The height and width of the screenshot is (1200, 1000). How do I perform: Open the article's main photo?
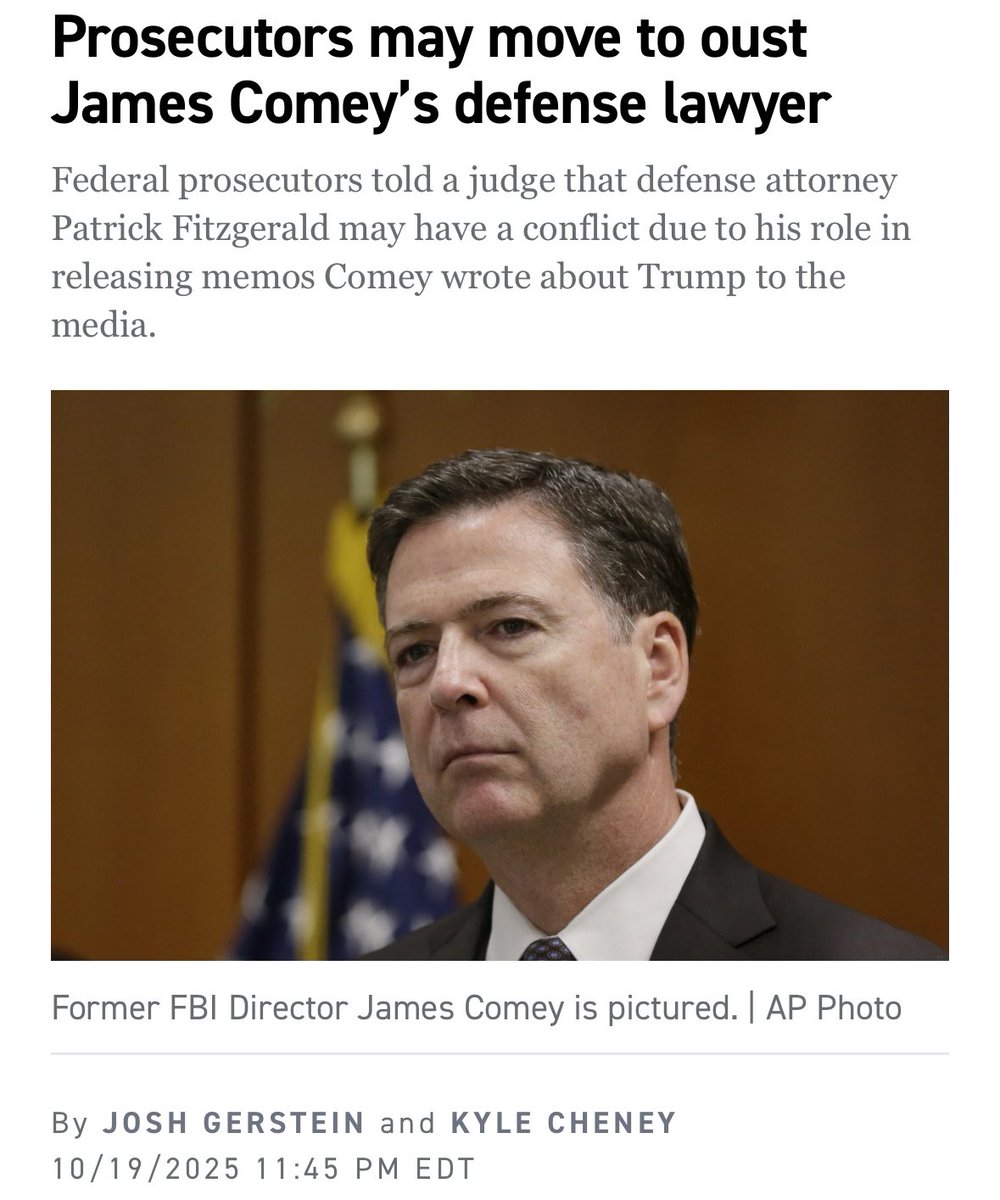(499, 675)
